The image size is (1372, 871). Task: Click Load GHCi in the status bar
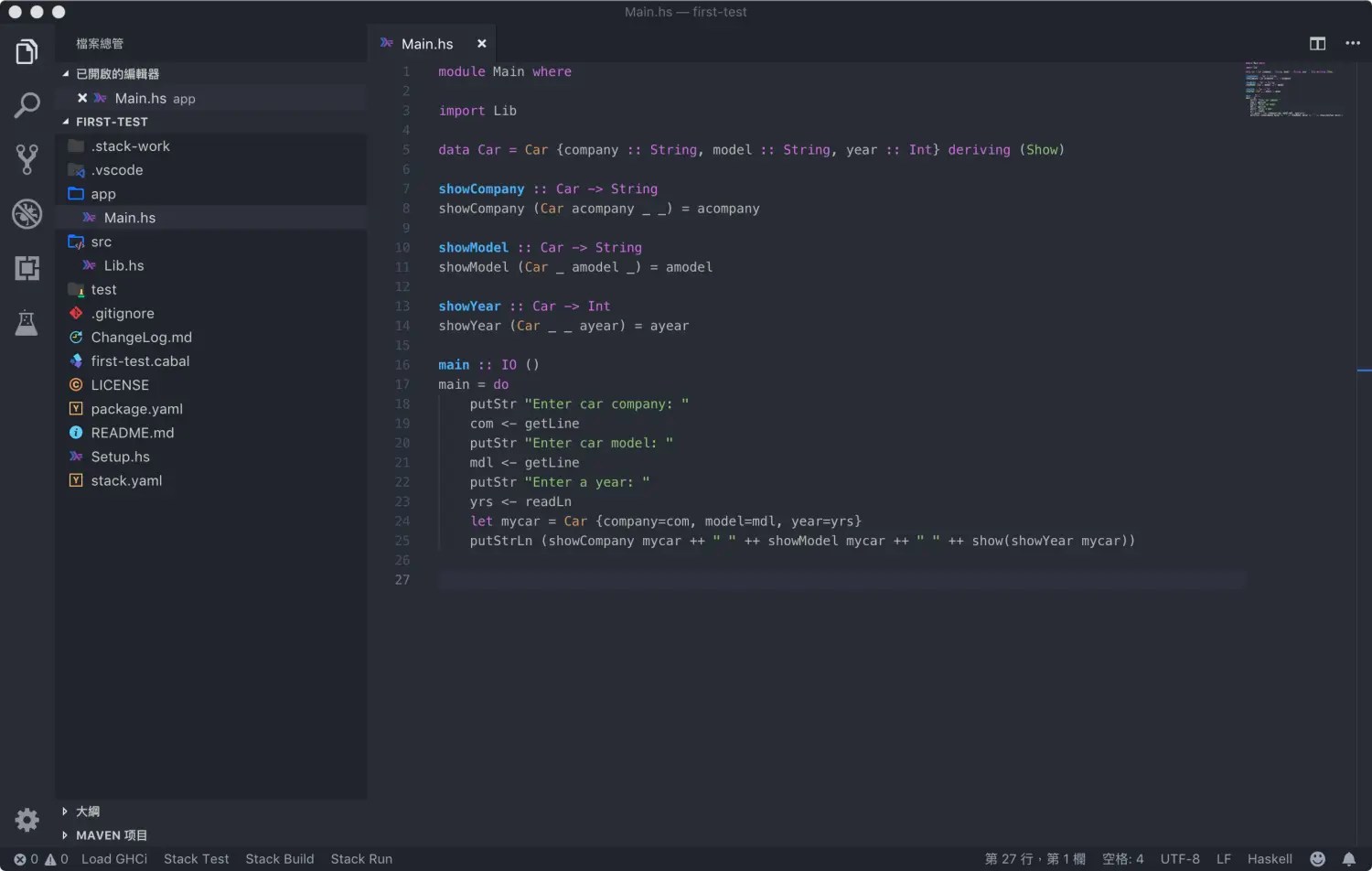(x=114, y=859)
